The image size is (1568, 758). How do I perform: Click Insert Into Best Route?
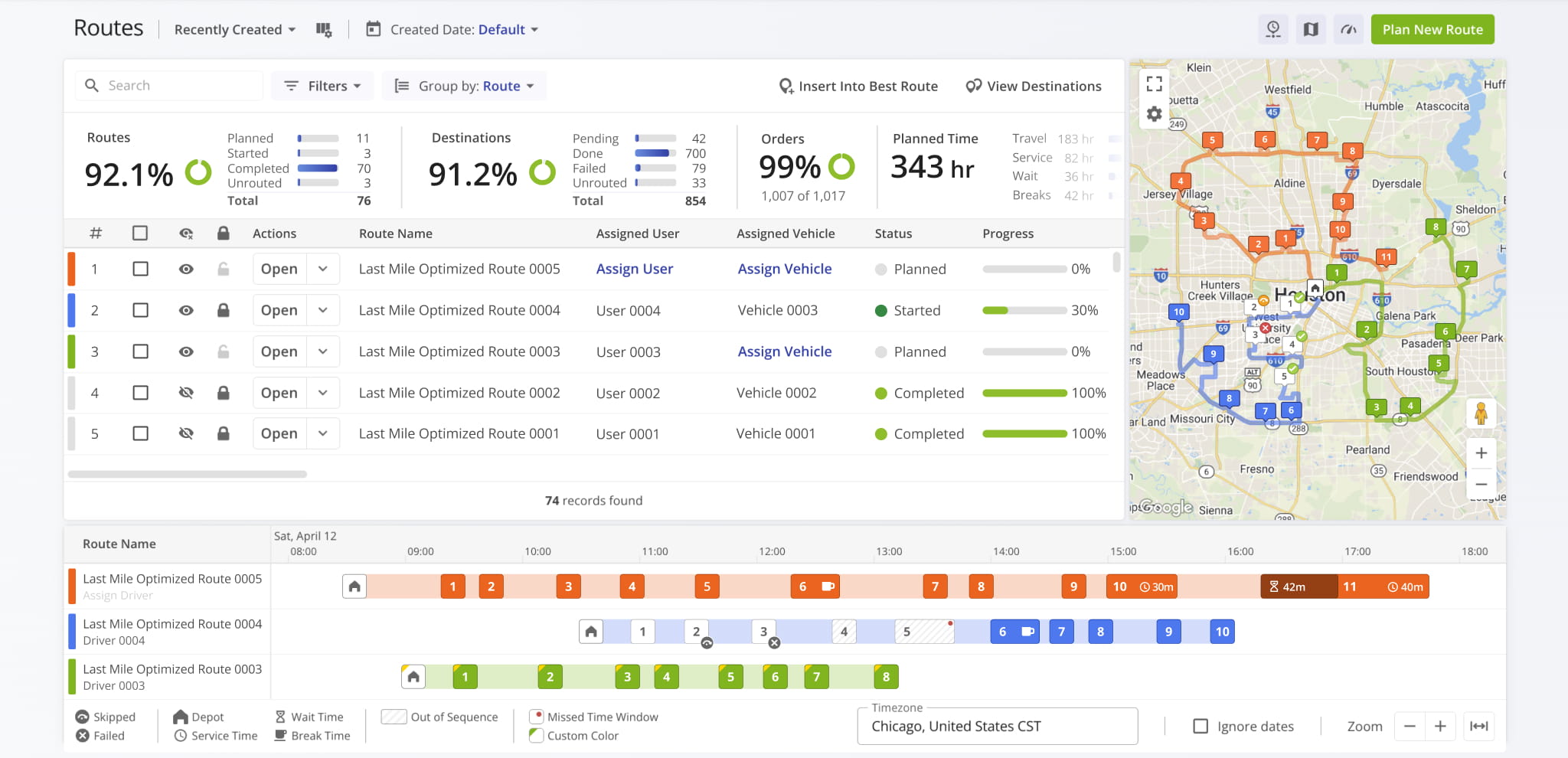tap(858, 86)
